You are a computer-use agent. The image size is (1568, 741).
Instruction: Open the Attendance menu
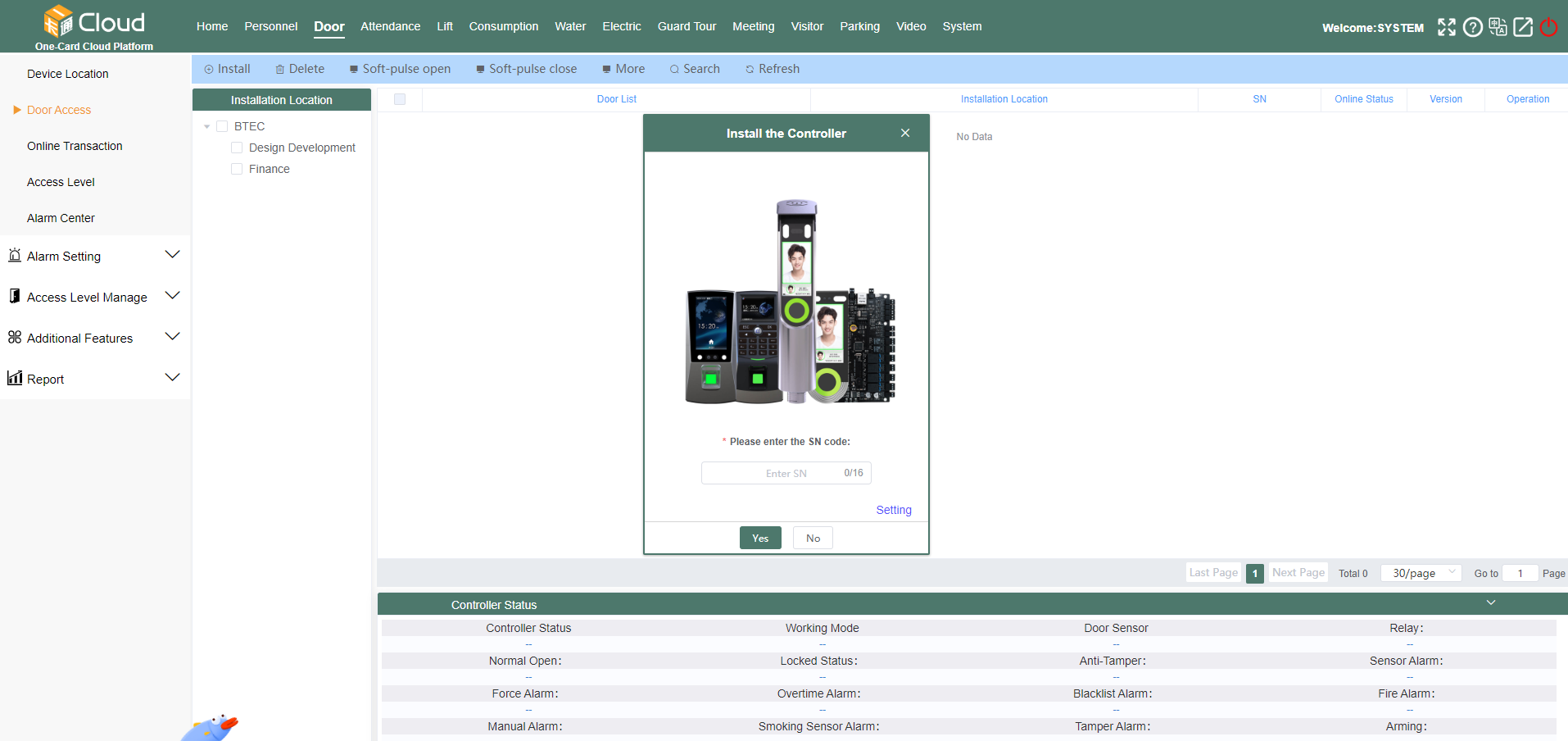pos(390,26)
